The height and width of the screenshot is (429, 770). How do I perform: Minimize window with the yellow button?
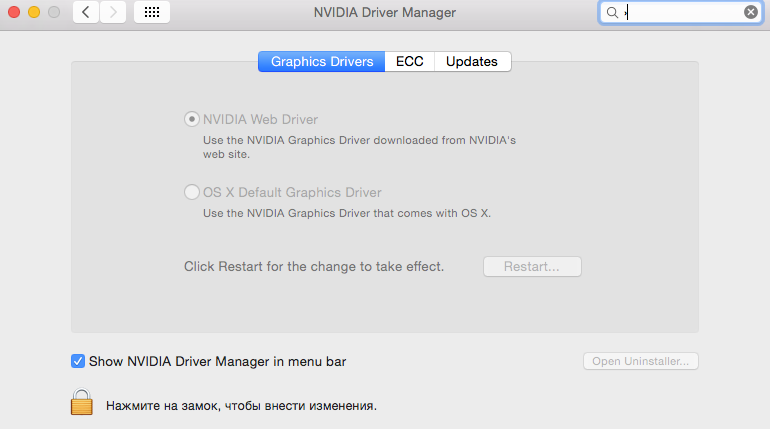pos(34,12)
